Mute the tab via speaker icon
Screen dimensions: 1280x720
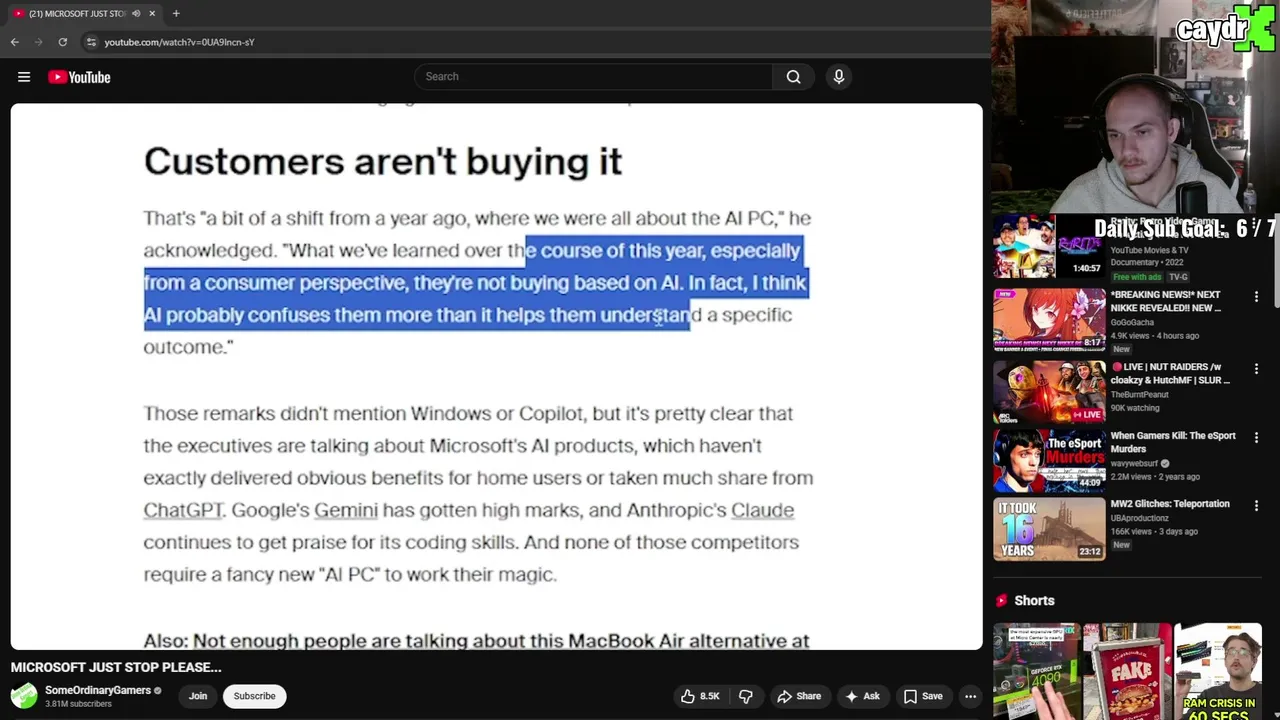point(136,13)
